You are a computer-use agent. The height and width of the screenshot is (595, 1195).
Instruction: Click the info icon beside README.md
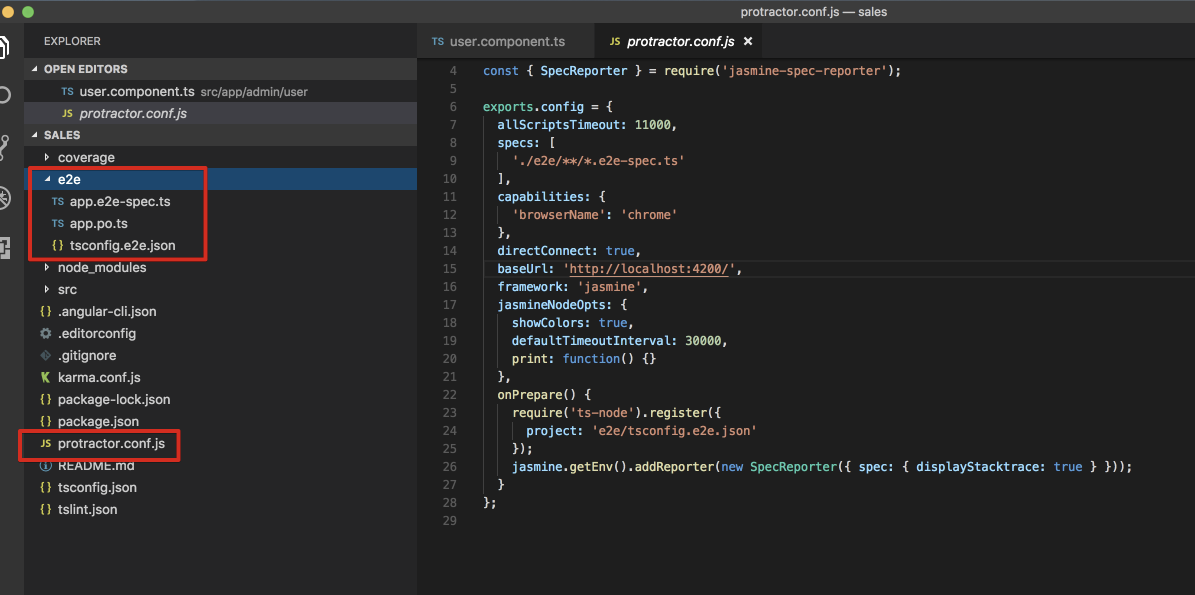coord(45,465)
